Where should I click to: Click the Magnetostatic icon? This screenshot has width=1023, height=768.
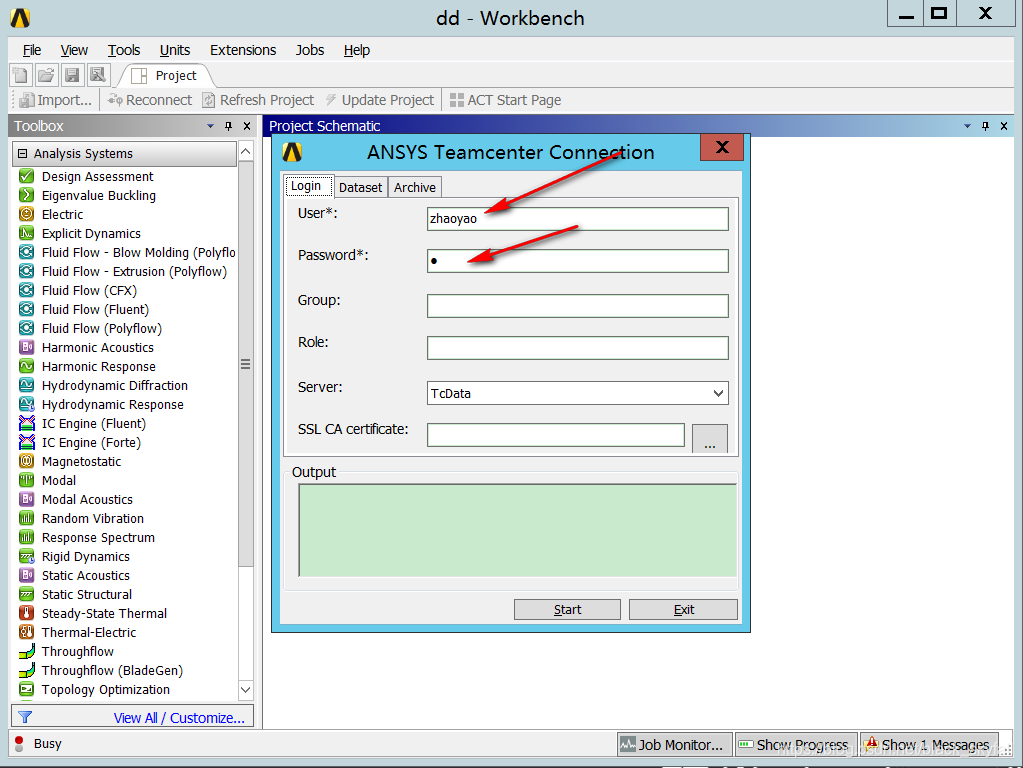(26, 461)
